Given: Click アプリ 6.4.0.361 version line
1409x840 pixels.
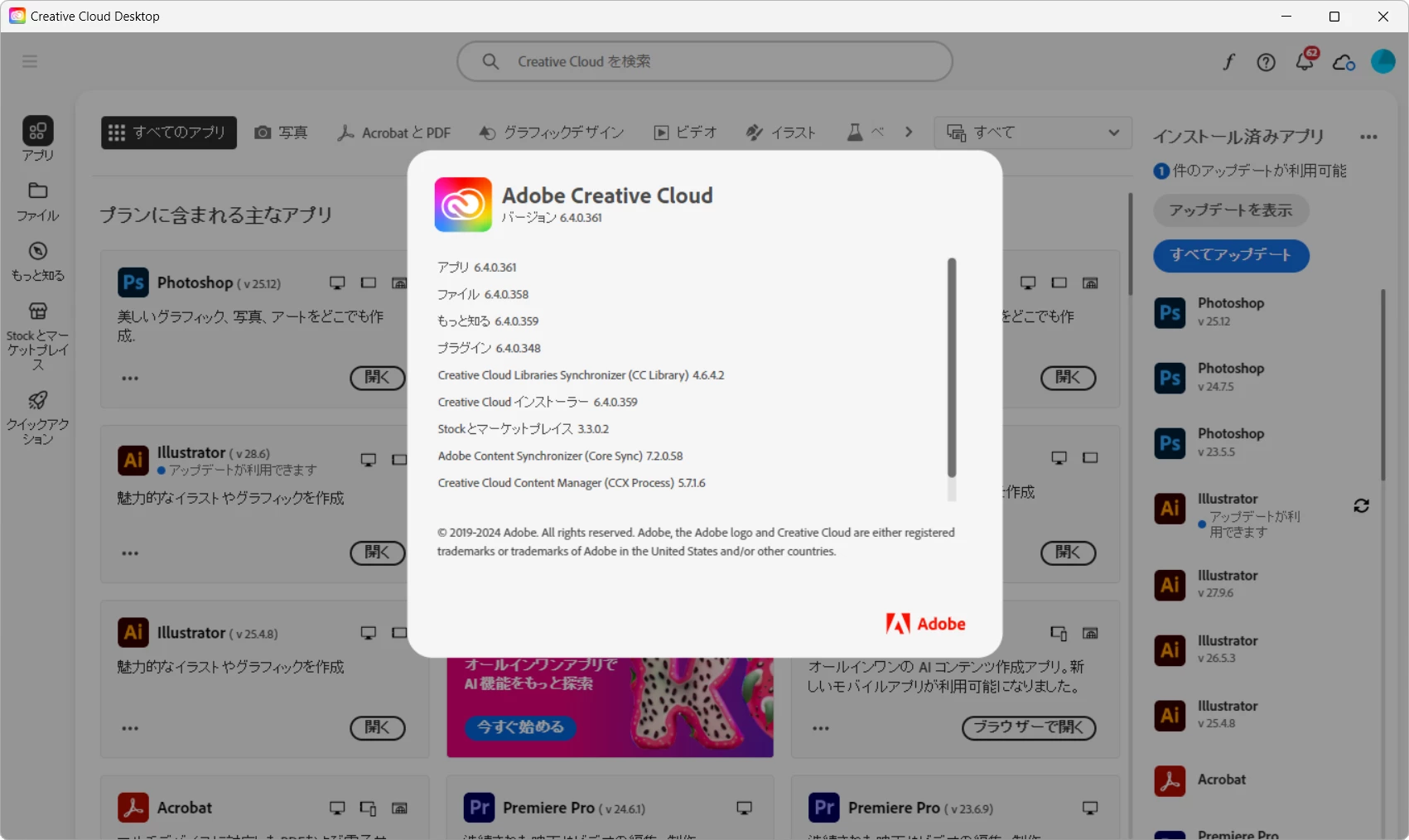Looking at the screenshot, I should click(x=477, y=268).
